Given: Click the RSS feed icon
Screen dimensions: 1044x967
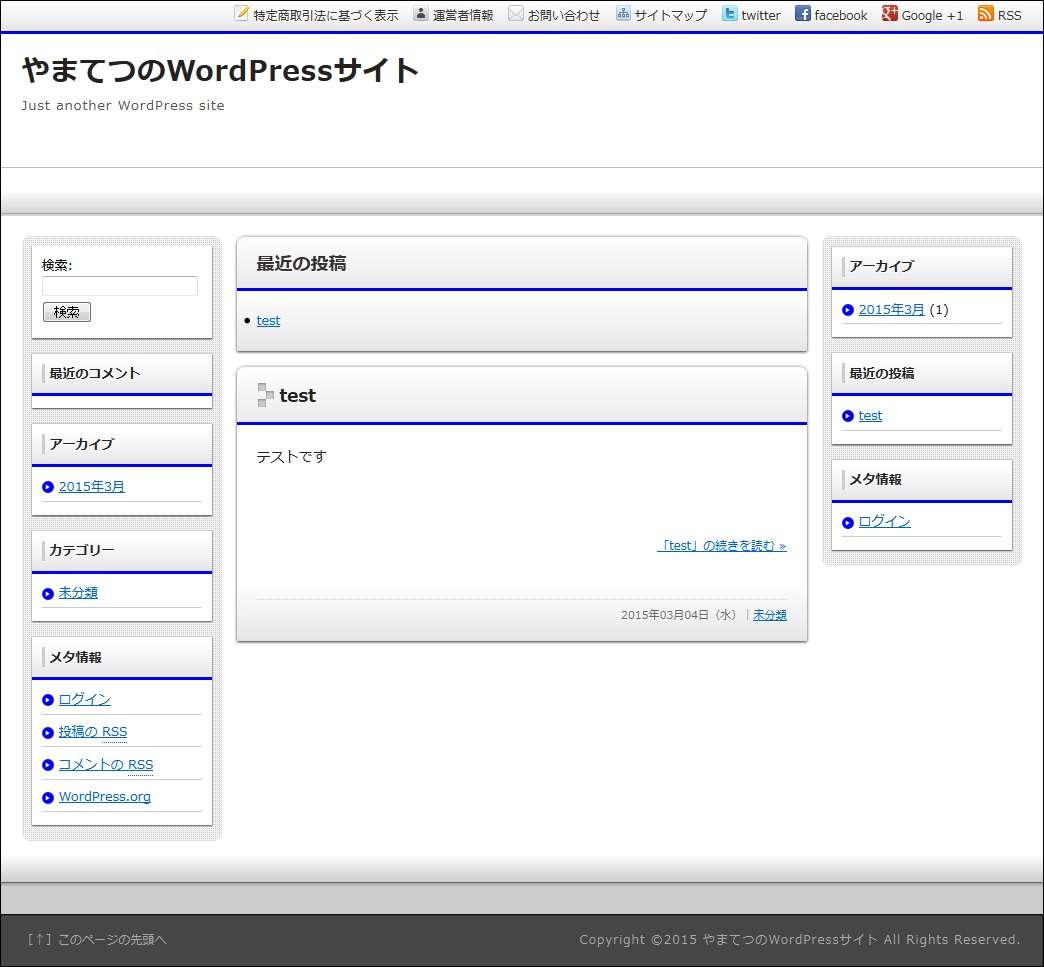Looking at the screenshot, I should point(986,13).
